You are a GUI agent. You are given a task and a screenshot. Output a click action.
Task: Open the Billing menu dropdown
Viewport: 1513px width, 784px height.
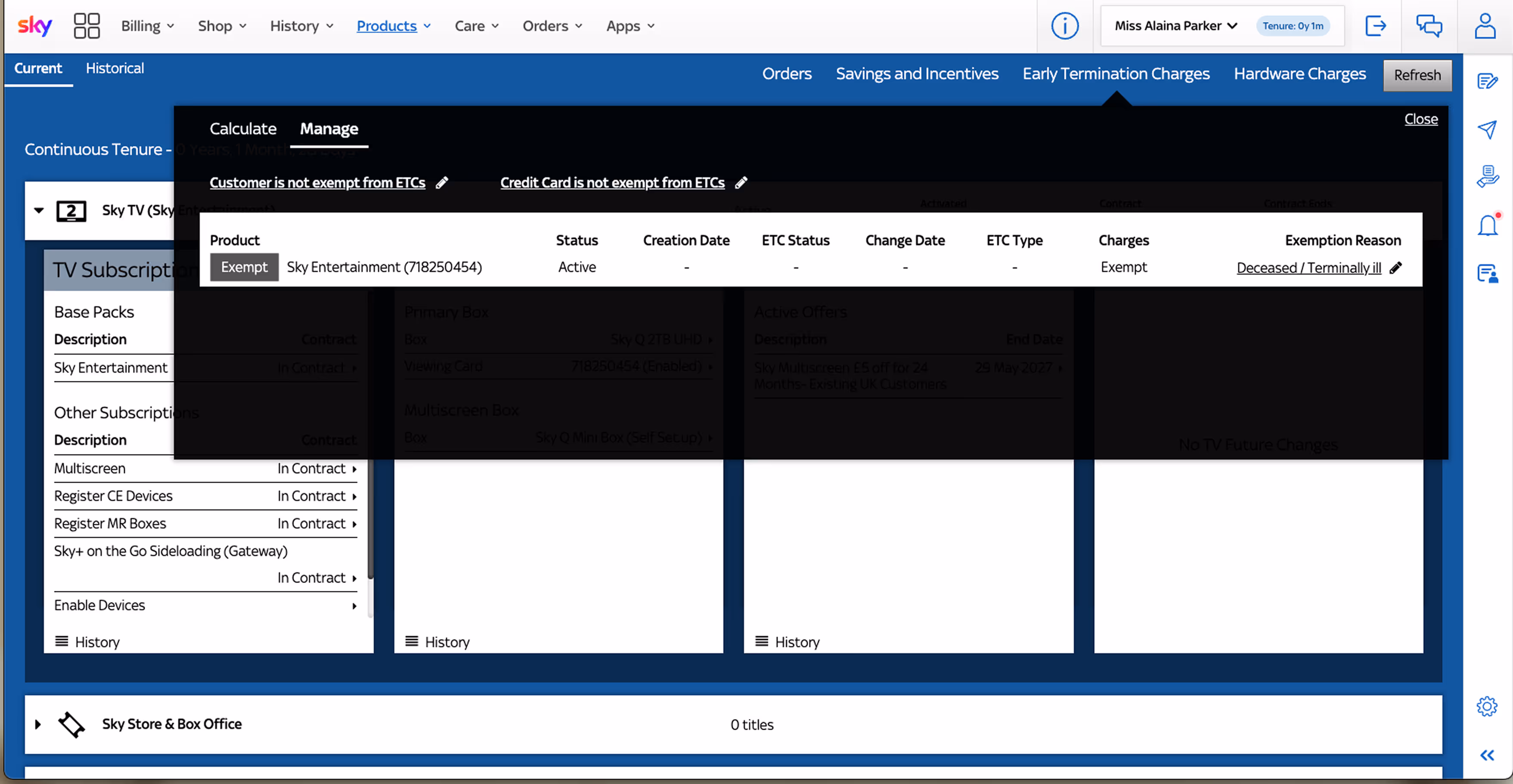(147, 26)
